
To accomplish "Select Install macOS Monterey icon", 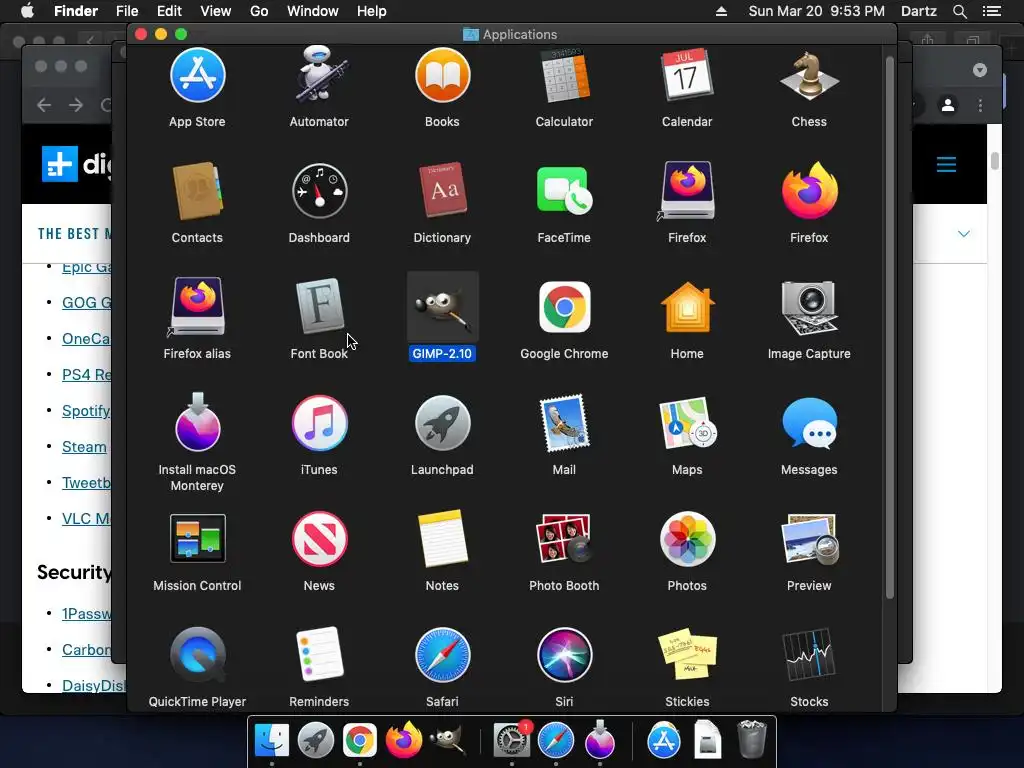I will coord(197,422).
